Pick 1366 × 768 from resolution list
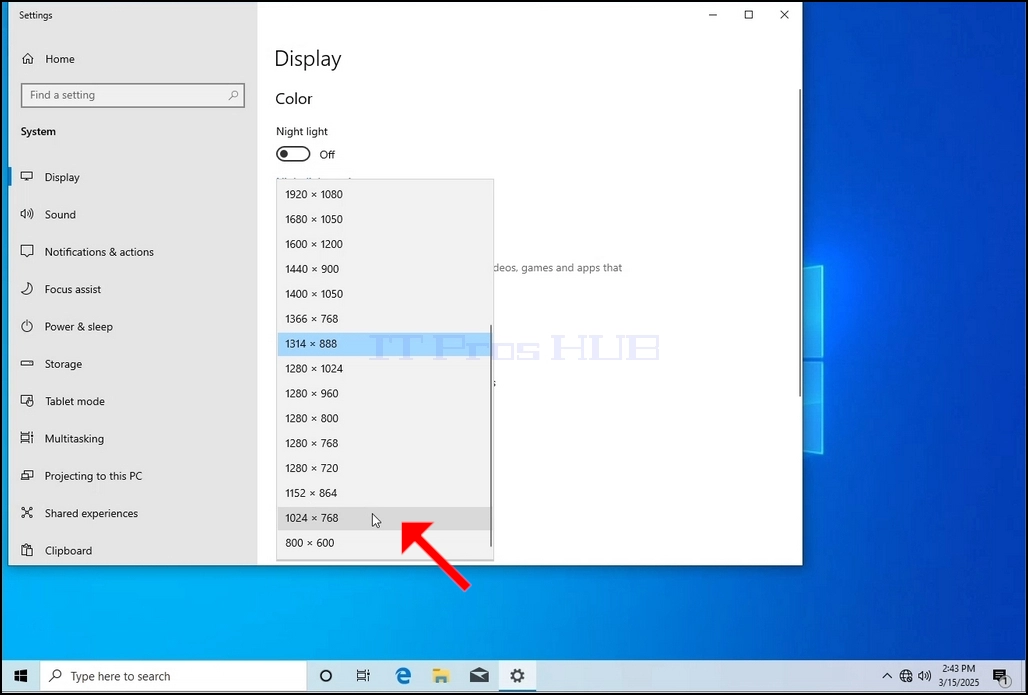The height and width of the screenshot is (695, 1028). point(384,319)
